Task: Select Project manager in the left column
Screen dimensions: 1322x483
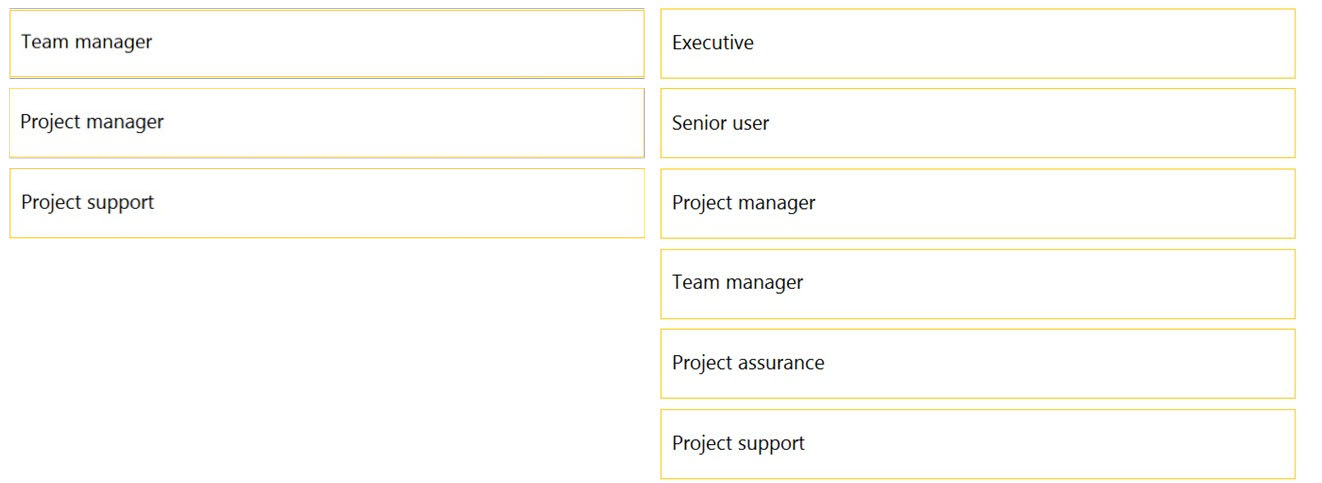Action: [x=327, y=123]
